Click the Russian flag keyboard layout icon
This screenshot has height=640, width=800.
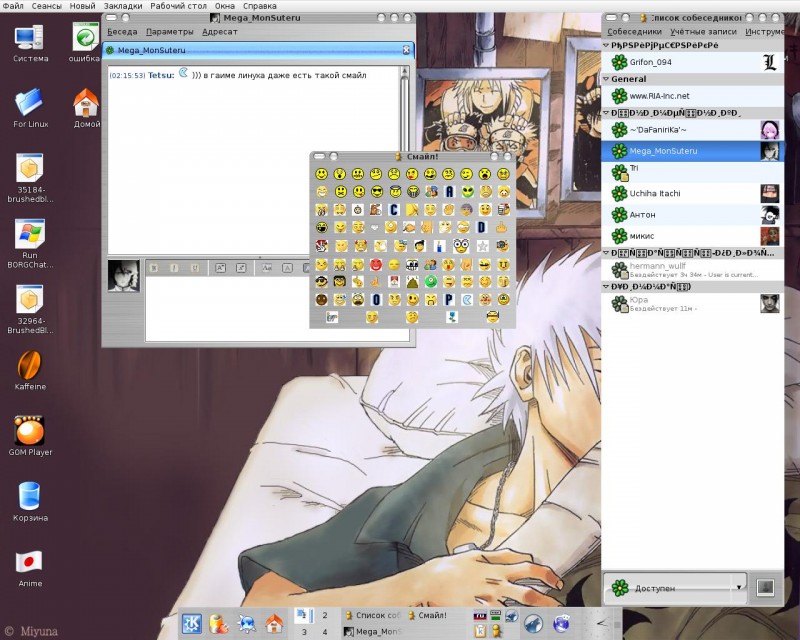(x=480, y=616)
